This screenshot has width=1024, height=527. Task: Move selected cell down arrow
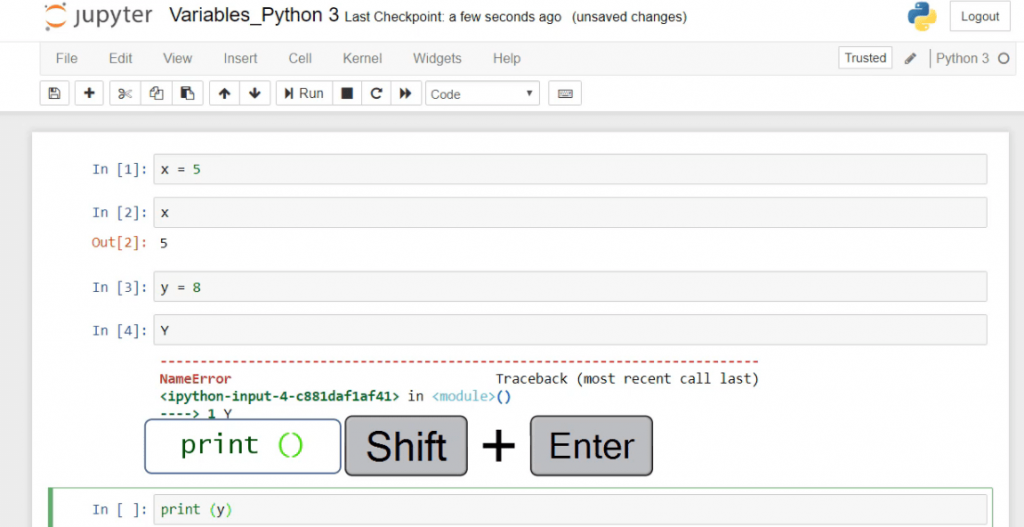point(254,93)
